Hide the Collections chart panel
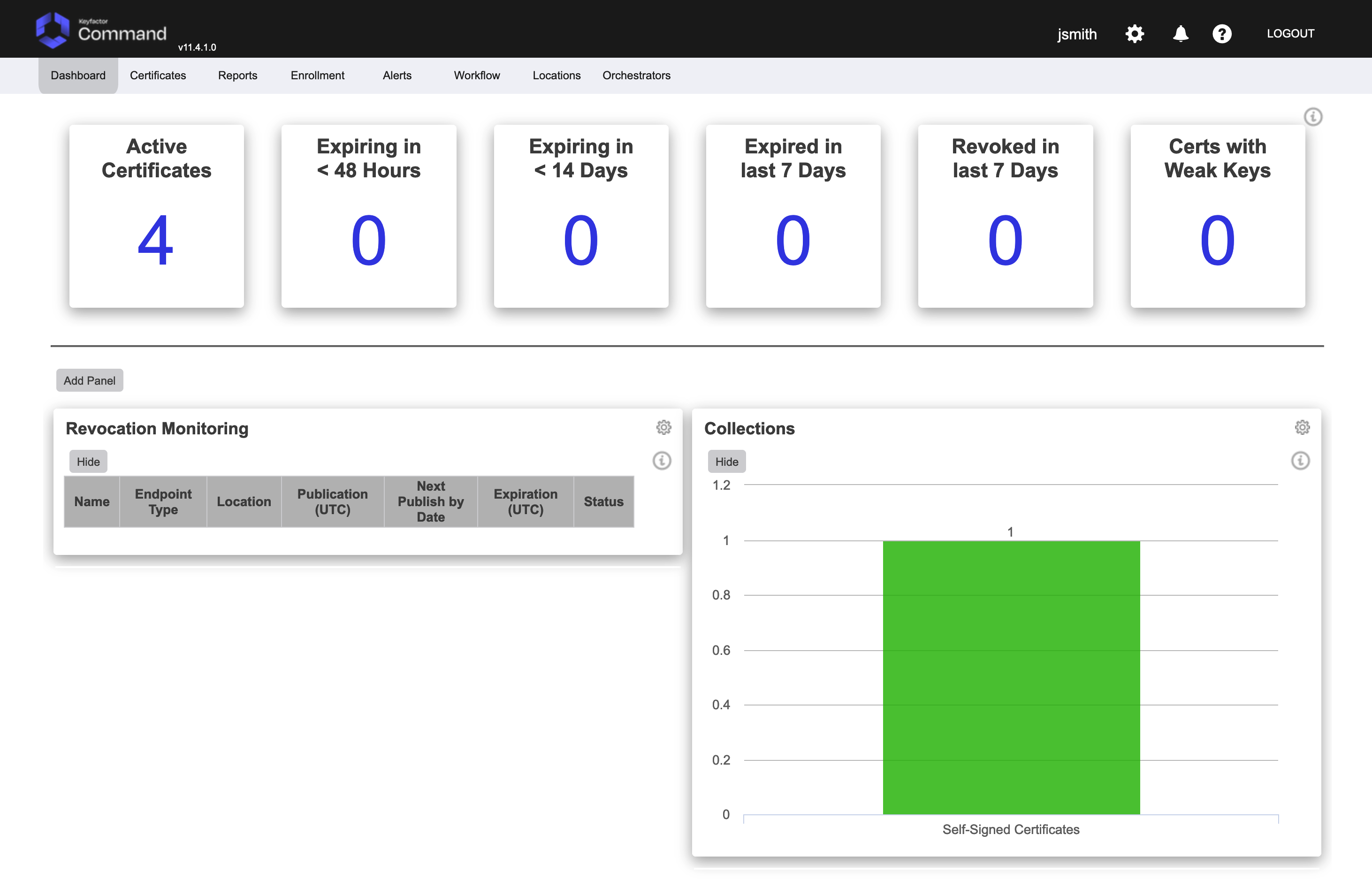The width and height of the screenshot is (1372, 880). pyautogui.click(x=726, y=462)
